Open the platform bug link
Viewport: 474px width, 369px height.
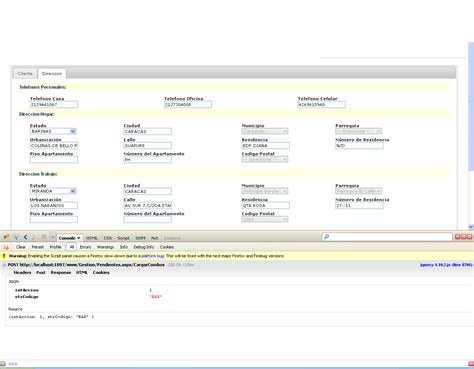(153, 256)
